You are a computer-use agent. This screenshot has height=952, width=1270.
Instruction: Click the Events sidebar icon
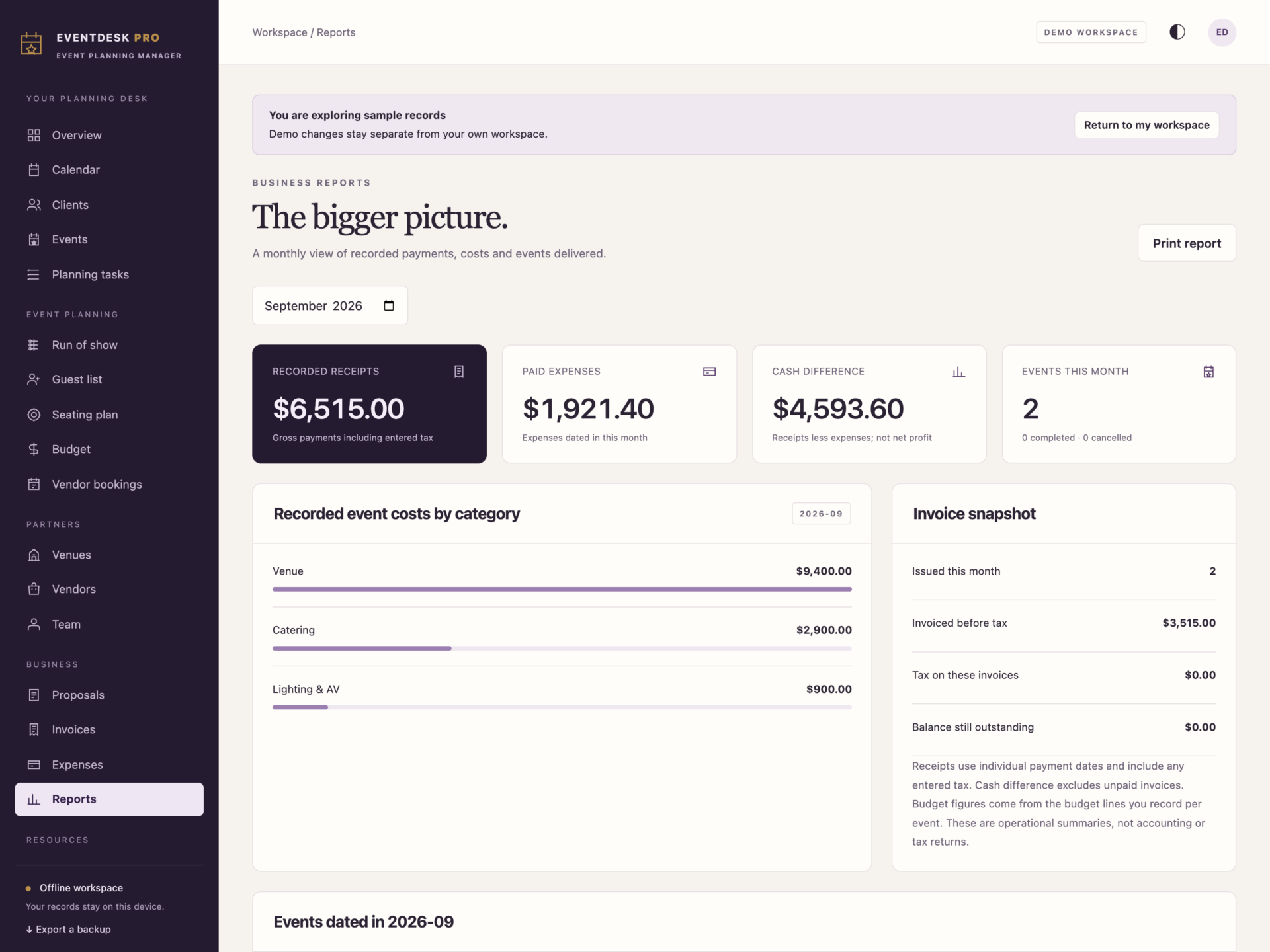pos(34,239)
